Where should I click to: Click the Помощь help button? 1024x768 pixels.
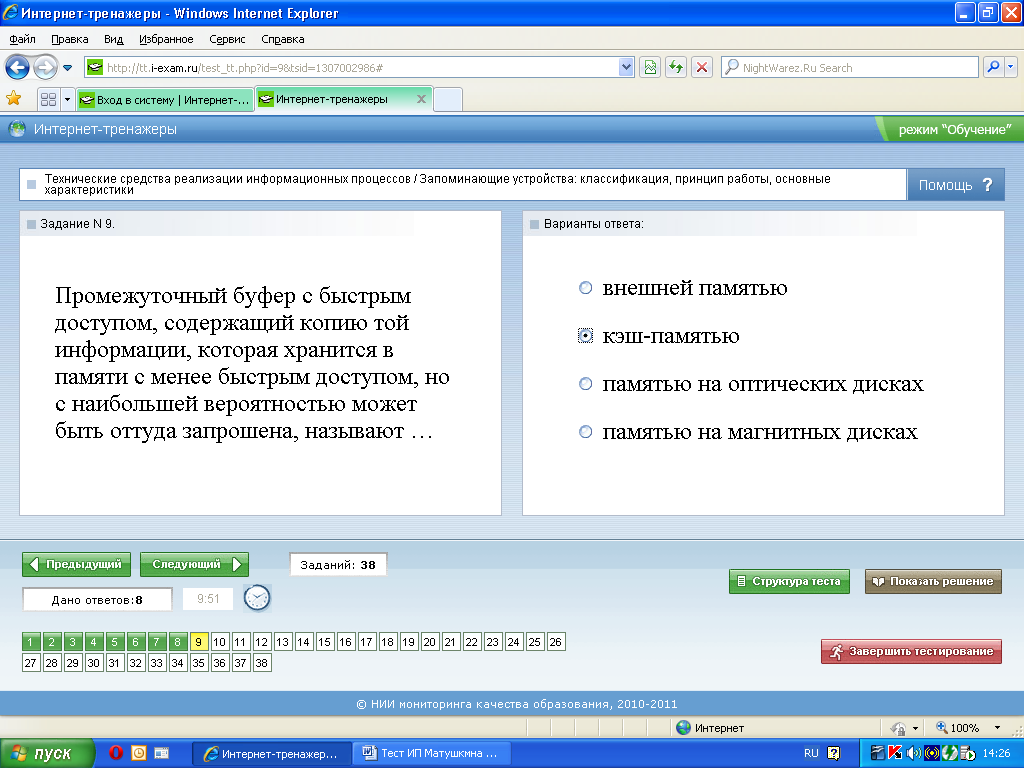point(955,185)
